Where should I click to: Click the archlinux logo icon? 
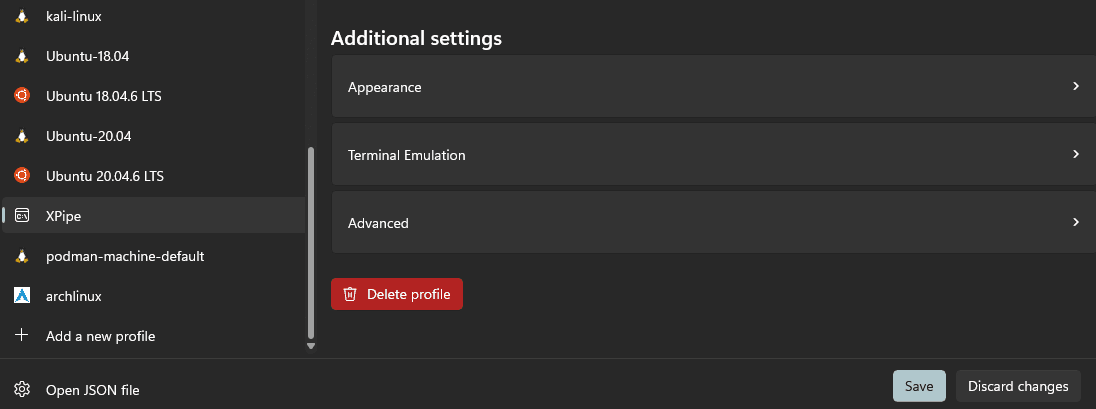coord(21,296)
